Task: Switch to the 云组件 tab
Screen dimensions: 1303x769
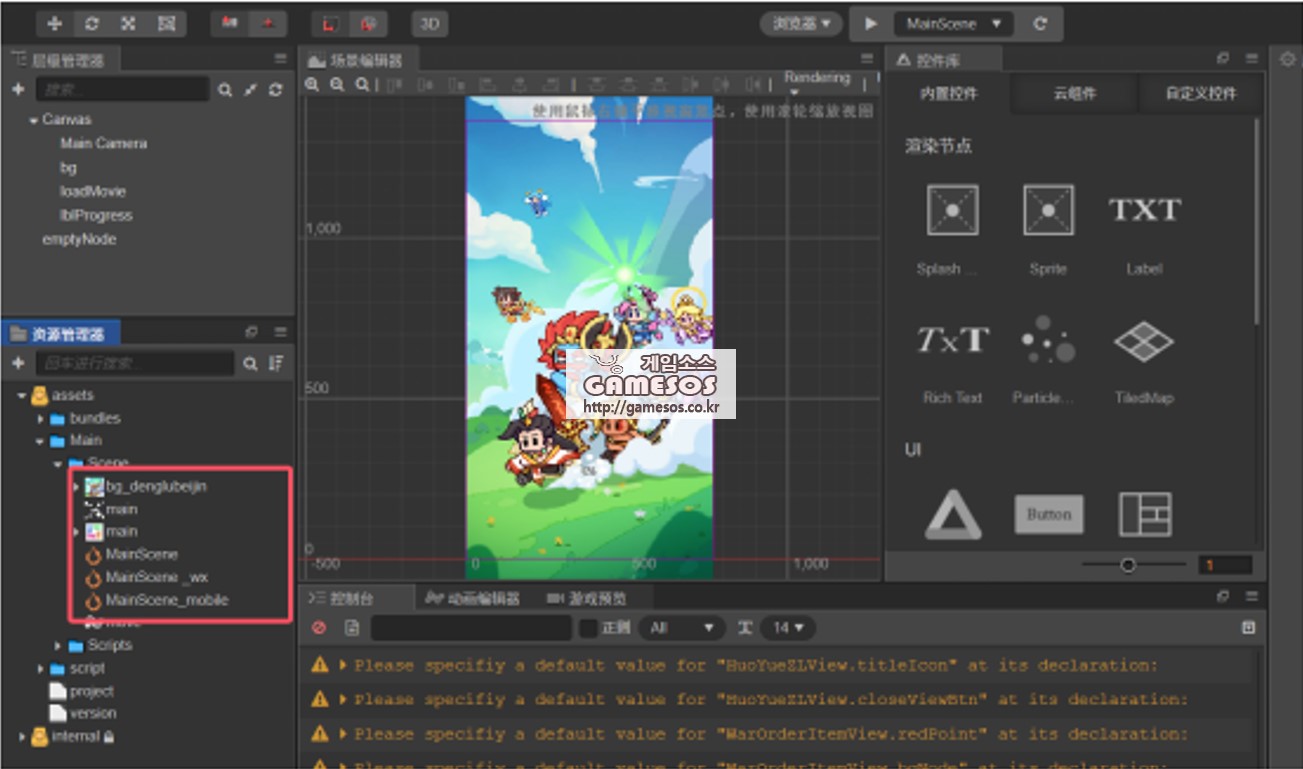Action: tap(1074, 94)
